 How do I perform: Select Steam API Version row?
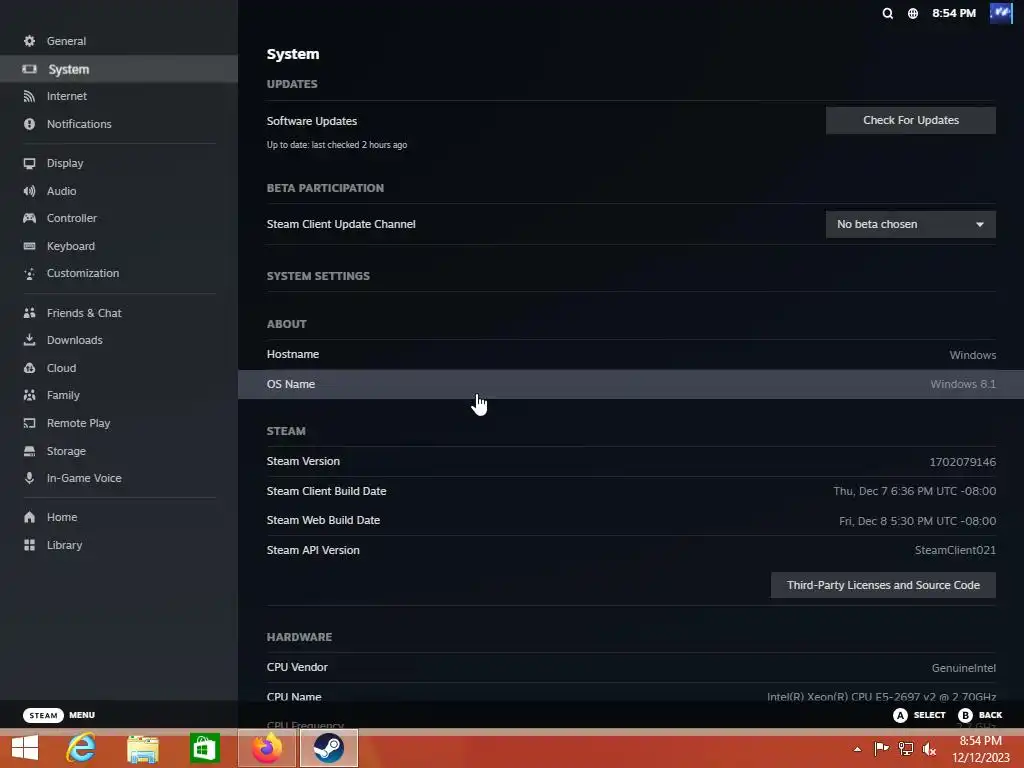point(631,551)
